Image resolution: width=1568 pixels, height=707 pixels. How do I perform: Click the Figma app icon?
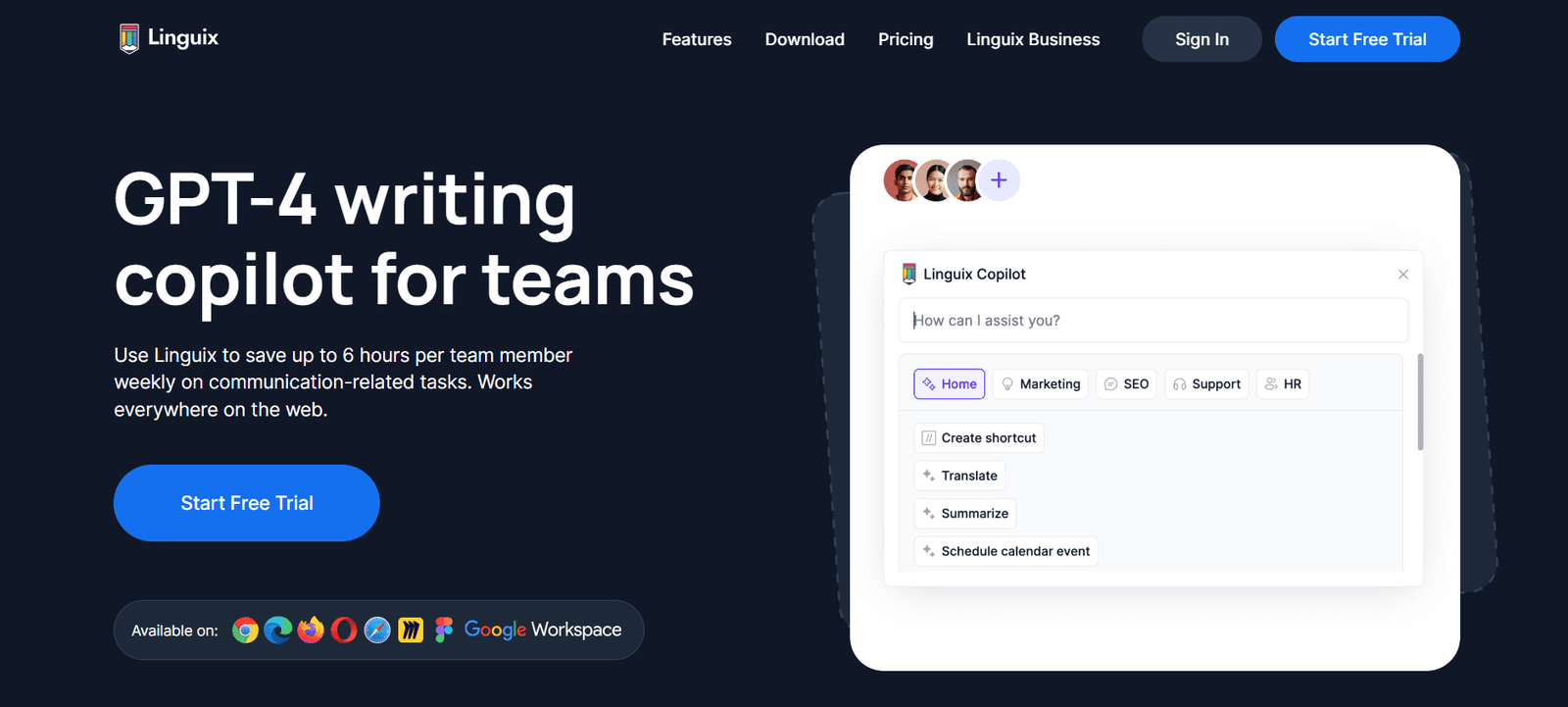point(444,630)
